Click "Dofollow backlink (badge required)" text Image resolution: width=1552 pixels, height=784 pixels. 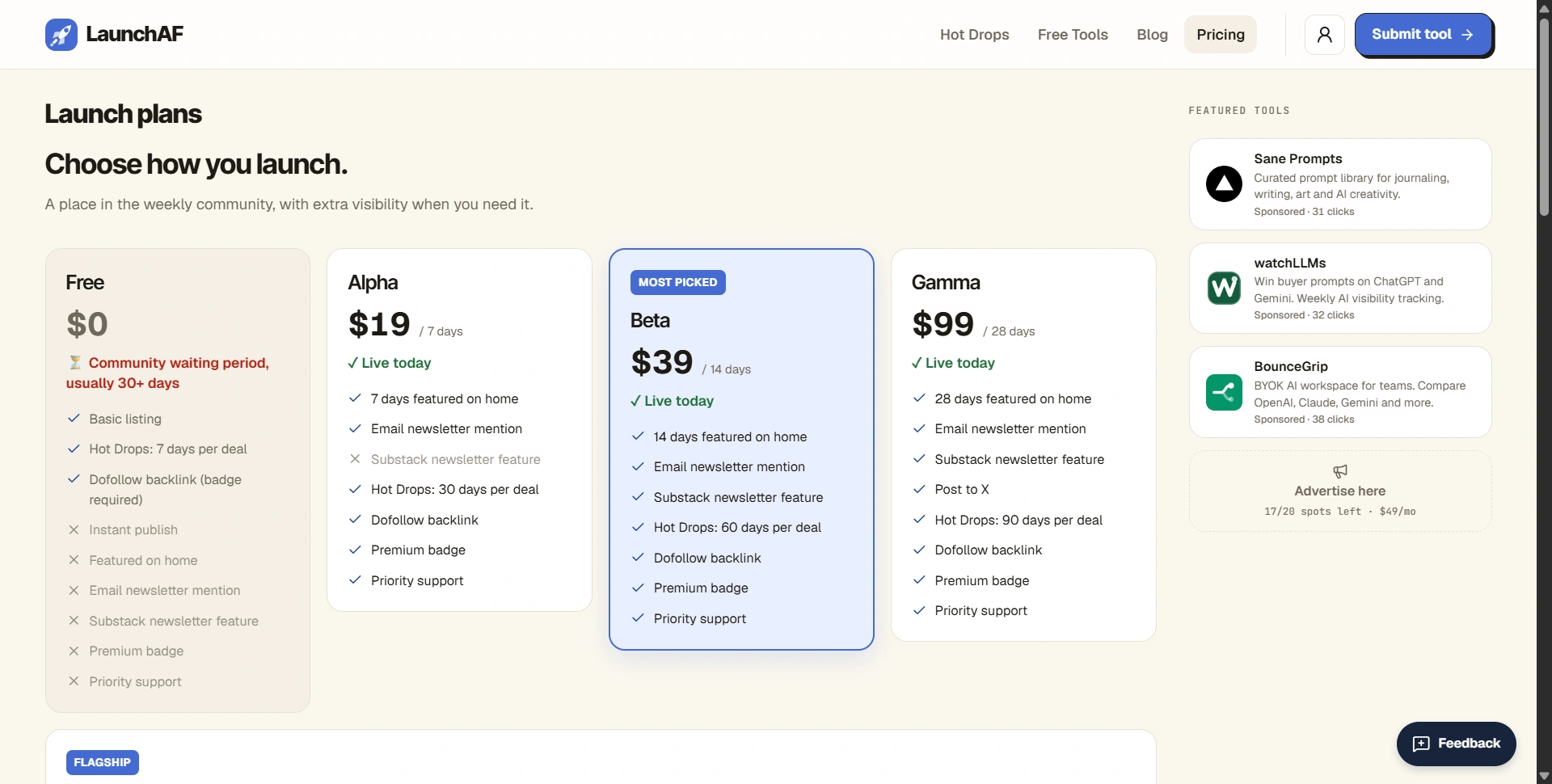[166, 490]
